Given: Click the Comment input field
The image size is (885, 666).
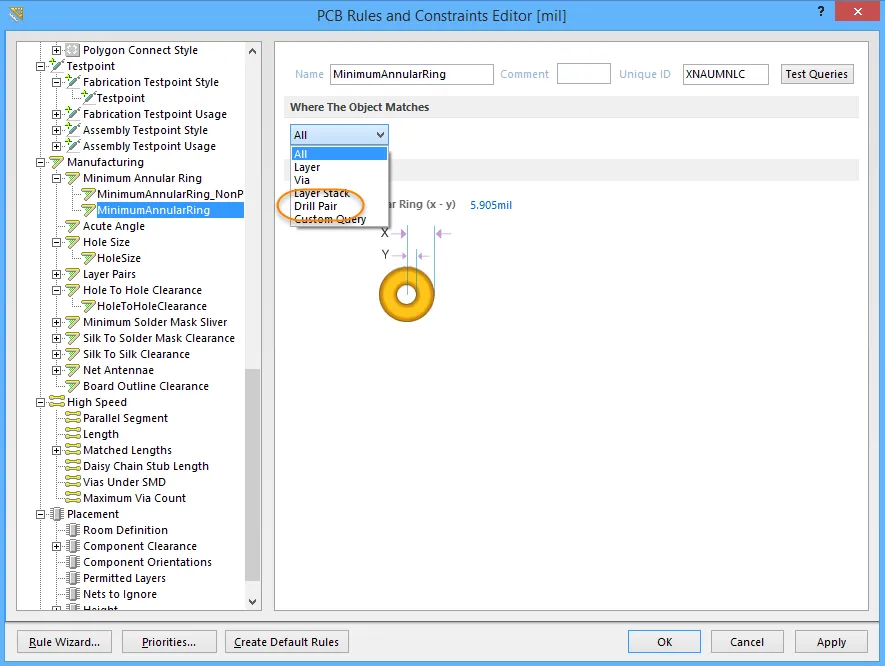Looking at the screenshot, I should point(584,74).
